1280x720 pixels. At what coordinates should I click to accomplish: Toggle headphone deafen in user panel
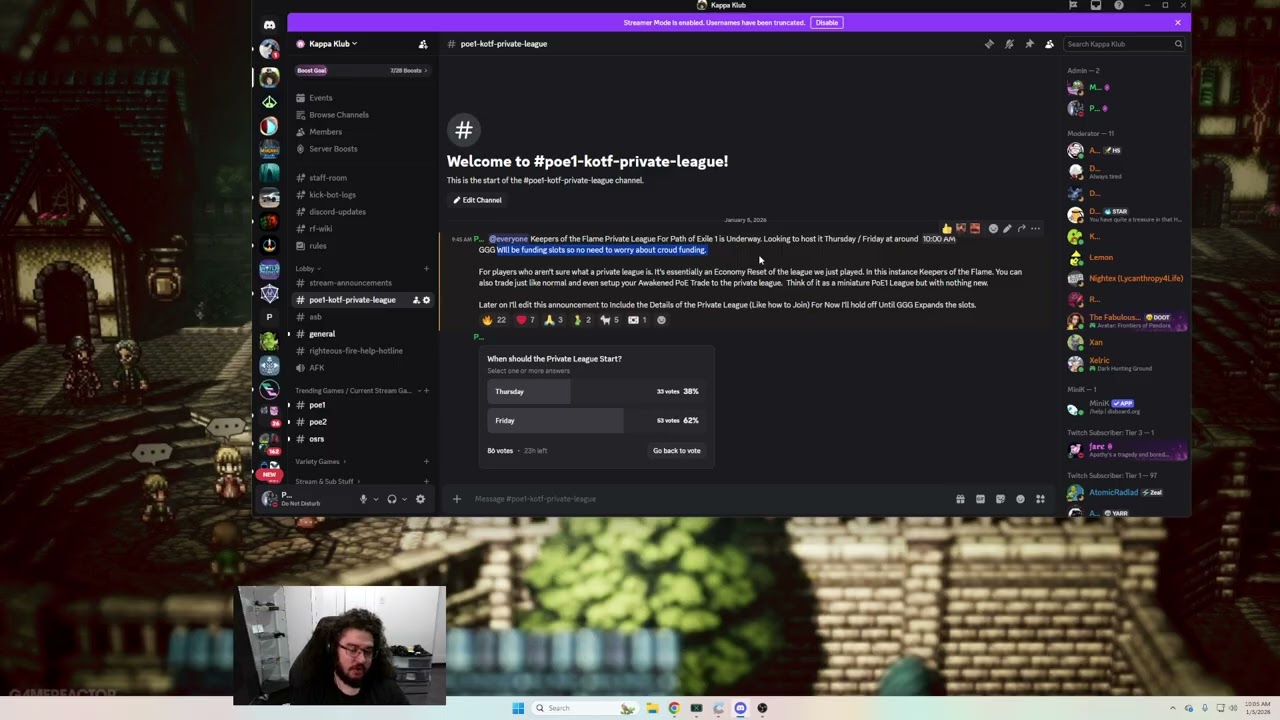(391, 499)
